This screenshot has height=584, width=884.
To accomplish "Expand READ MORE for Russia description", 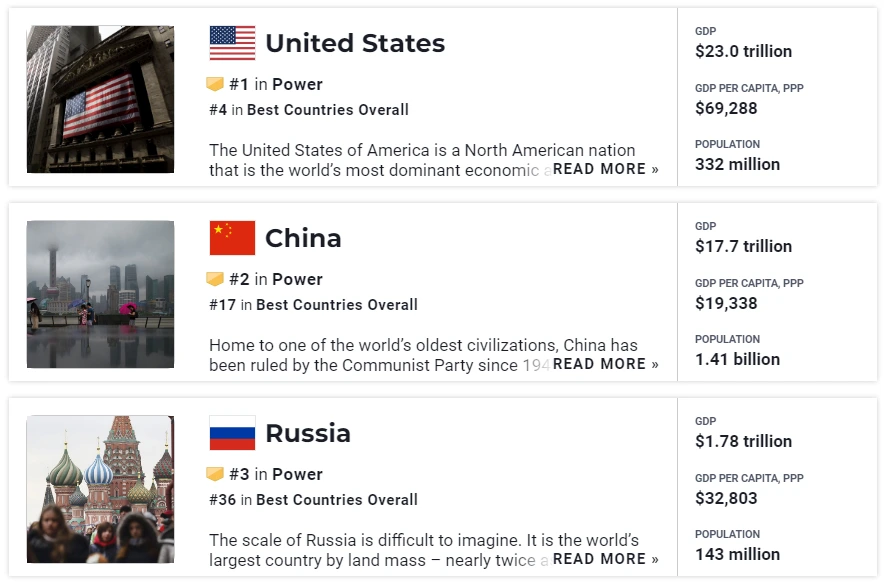I will click(x=605, y=559).
